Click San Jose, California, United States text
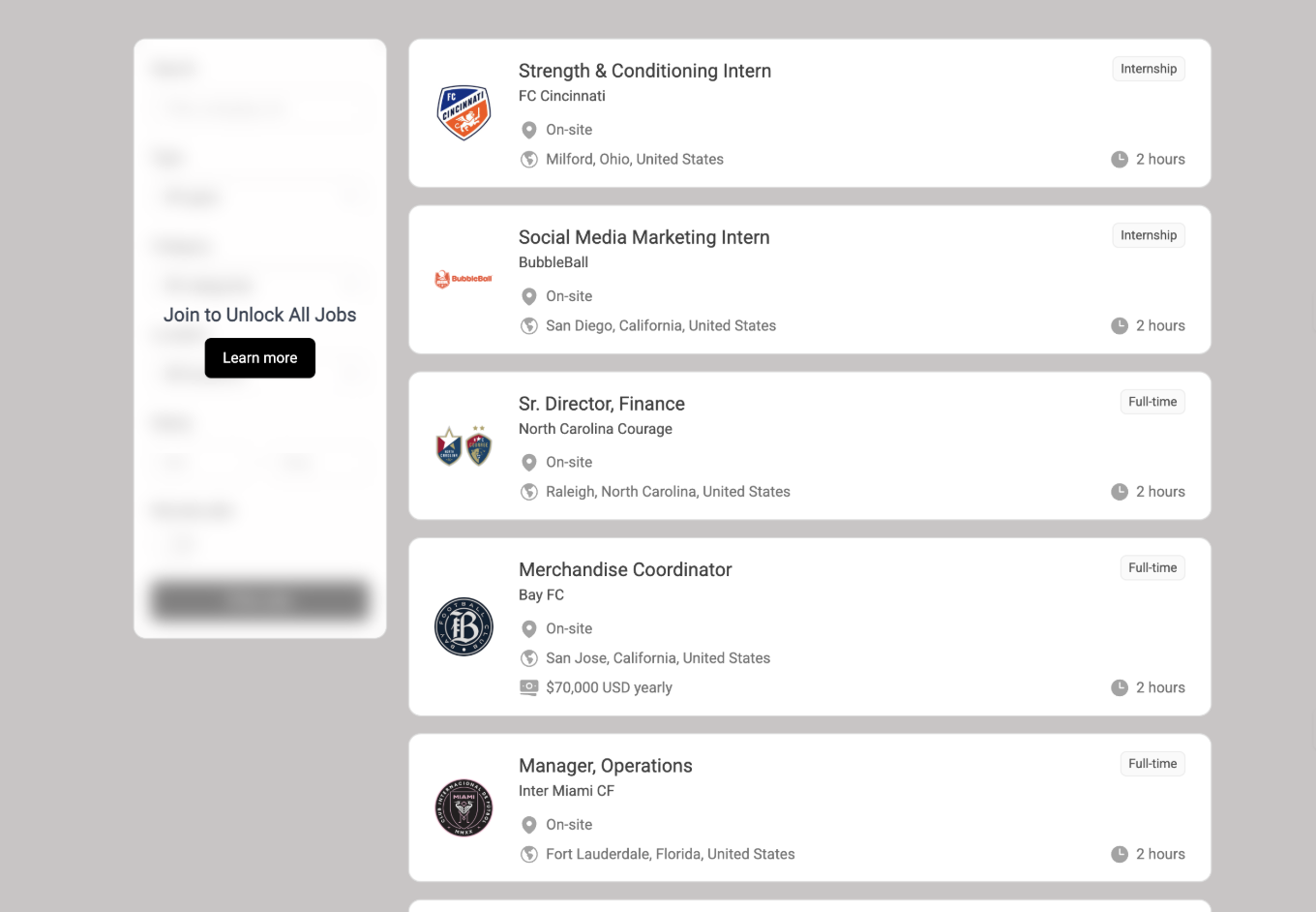1316x912 pixels. tap(658, 658)
